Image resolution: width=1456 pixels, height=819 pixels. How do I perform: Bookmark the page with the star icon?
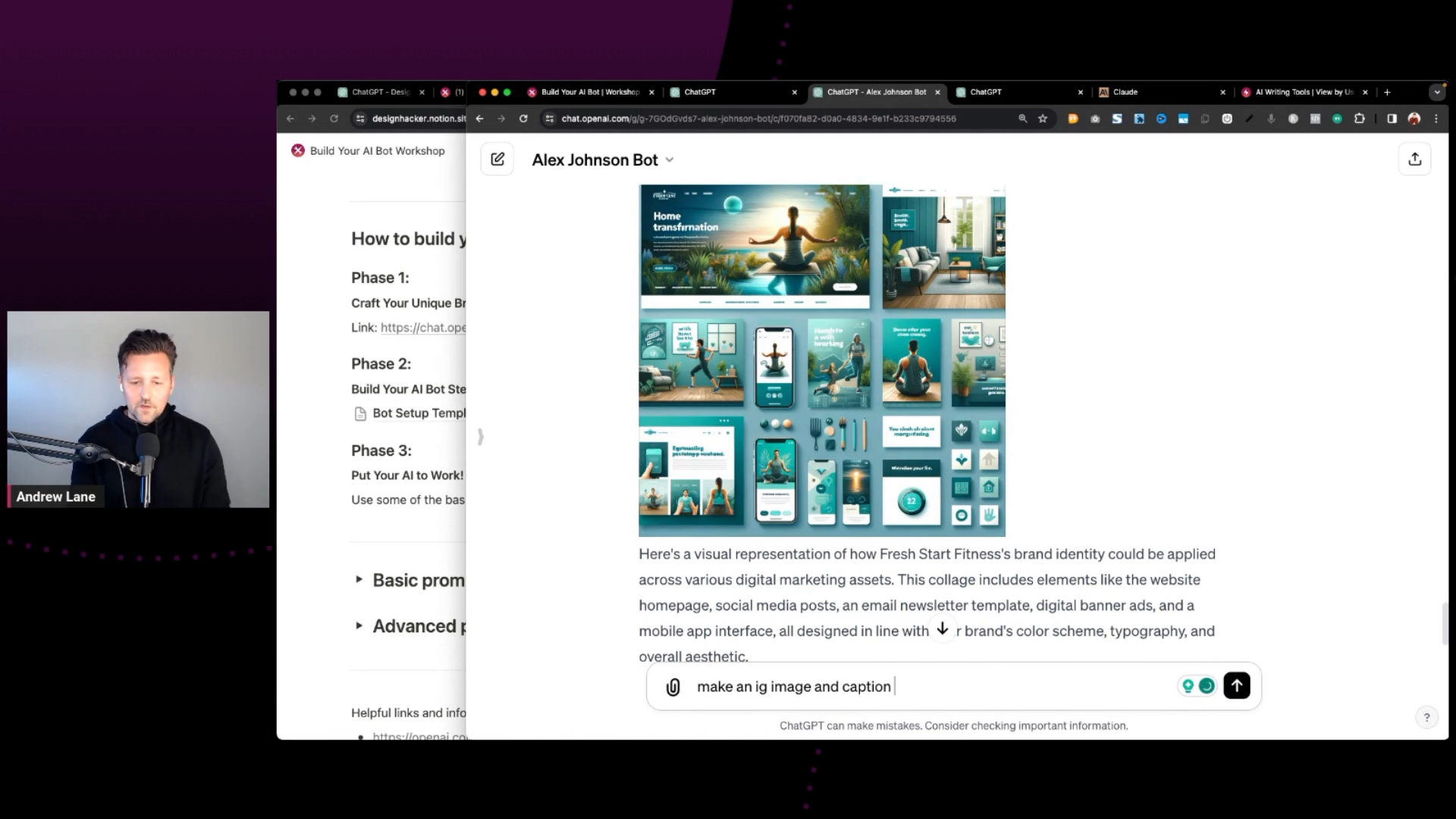coord(1043,119)
